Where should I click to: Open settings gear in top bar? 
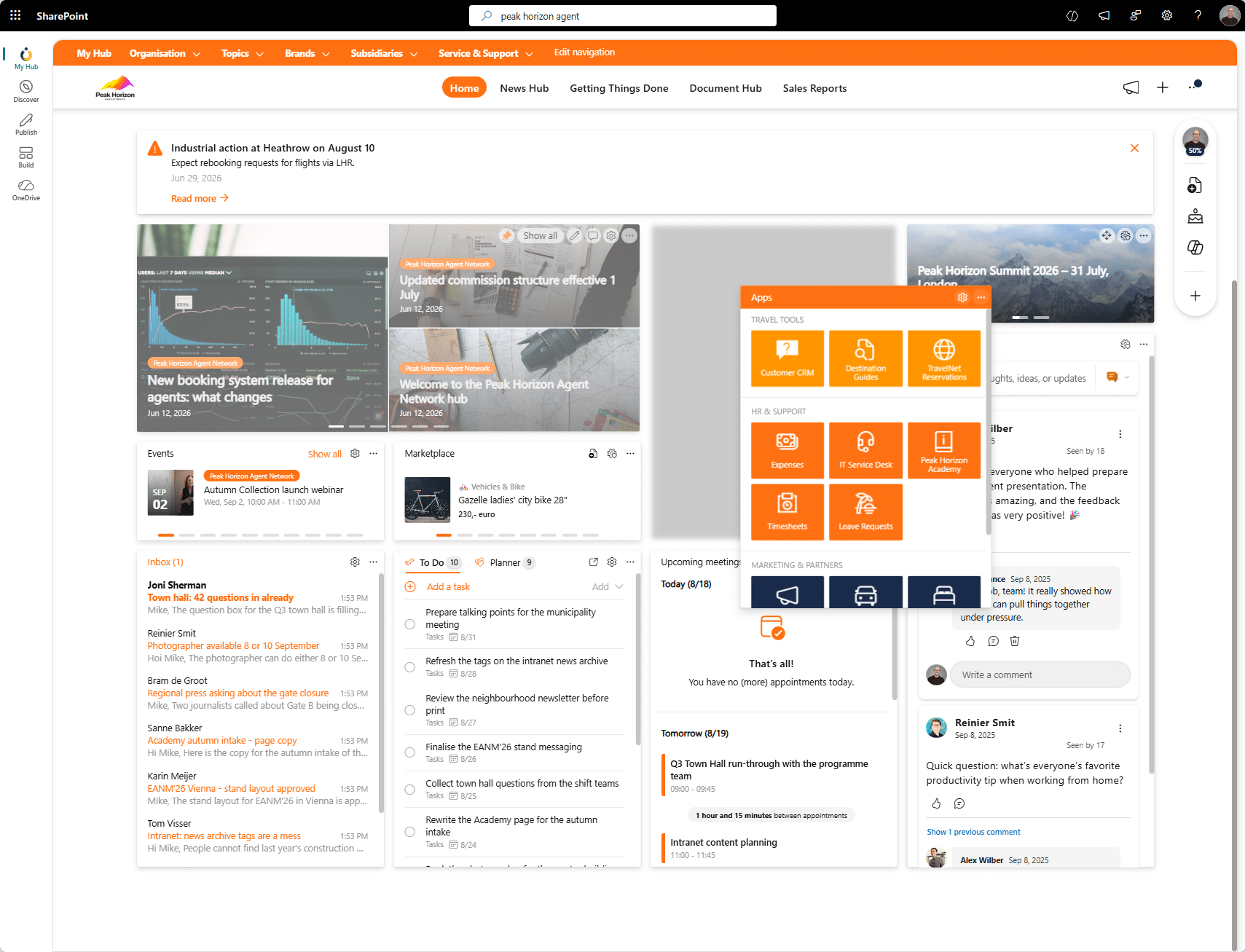point(1167,15)
